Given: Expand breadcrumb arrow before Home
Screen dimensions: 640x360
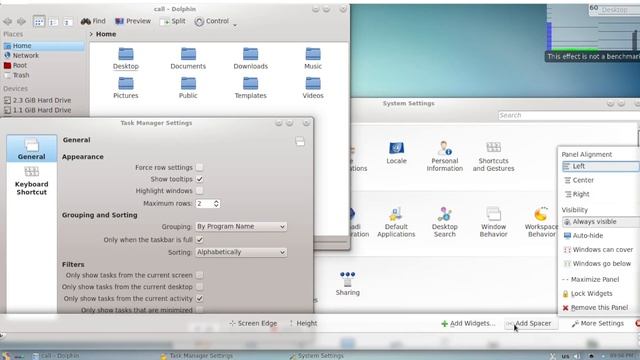Looking at the screenshot, I should [x=91, y=34].
